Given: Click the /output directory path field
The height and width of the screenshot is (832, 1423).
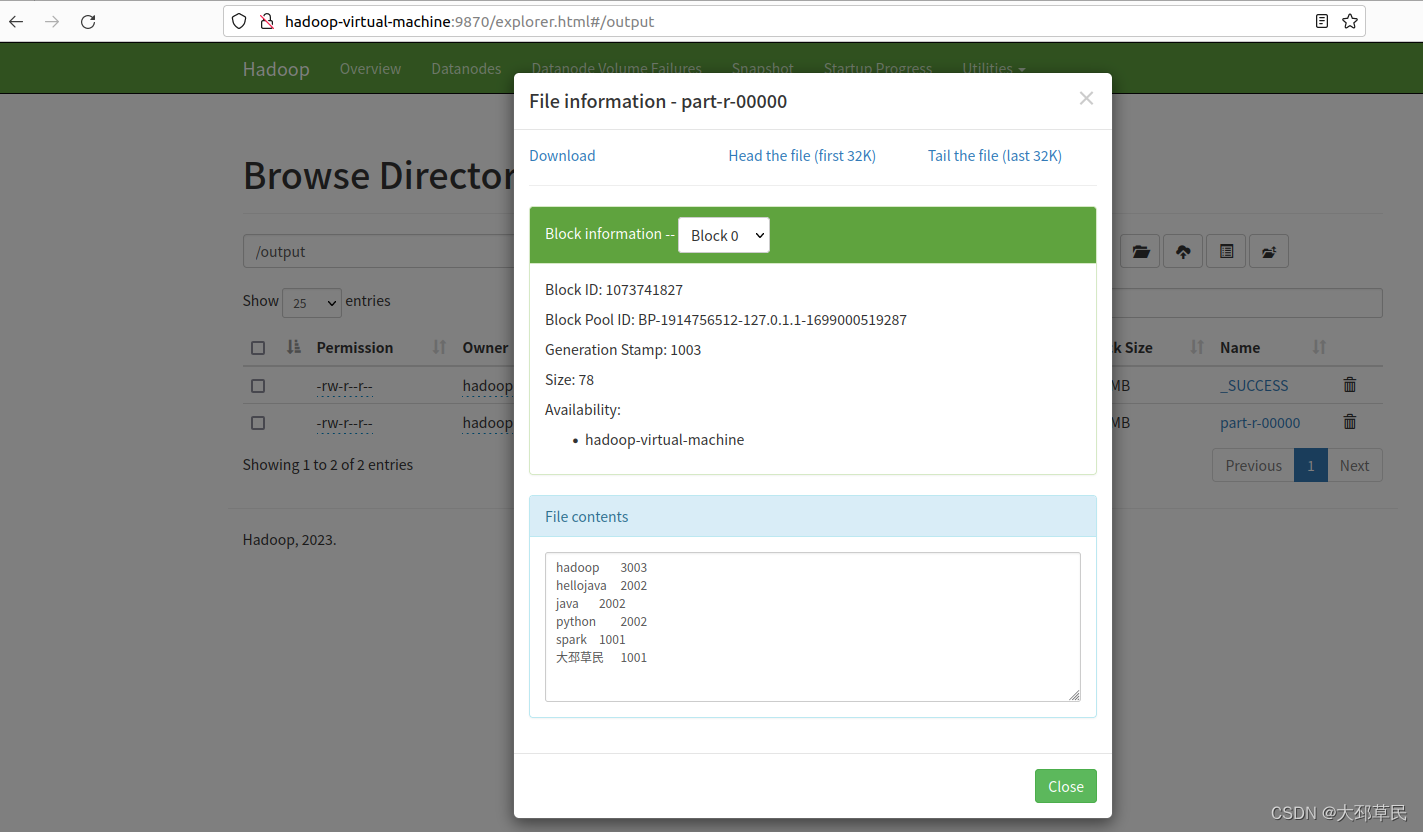Looking at the screenshot, I should 378,251.
